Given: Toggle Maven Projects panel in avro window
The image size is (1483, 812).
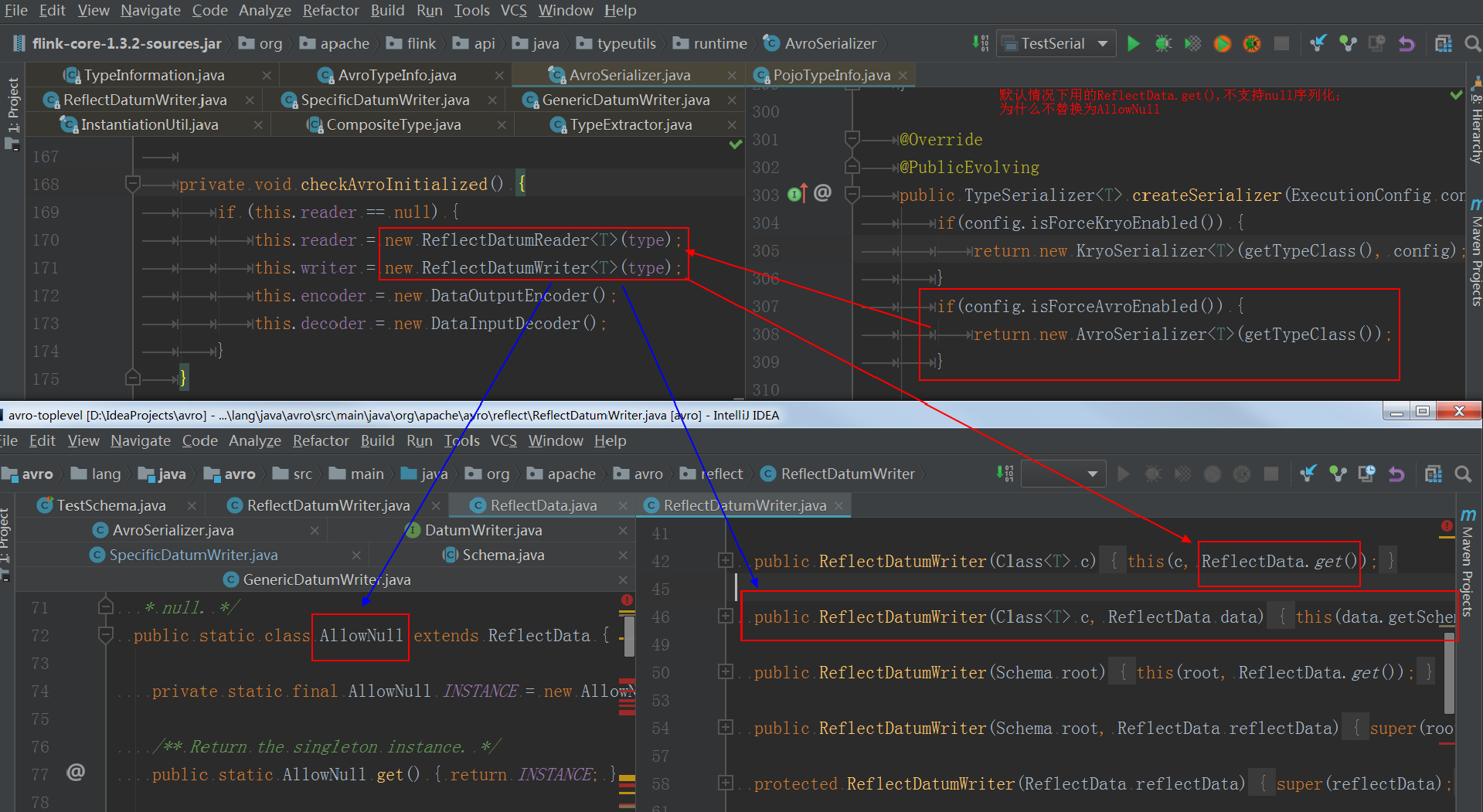Looking at the screenshot, I should pos(1468,562).
